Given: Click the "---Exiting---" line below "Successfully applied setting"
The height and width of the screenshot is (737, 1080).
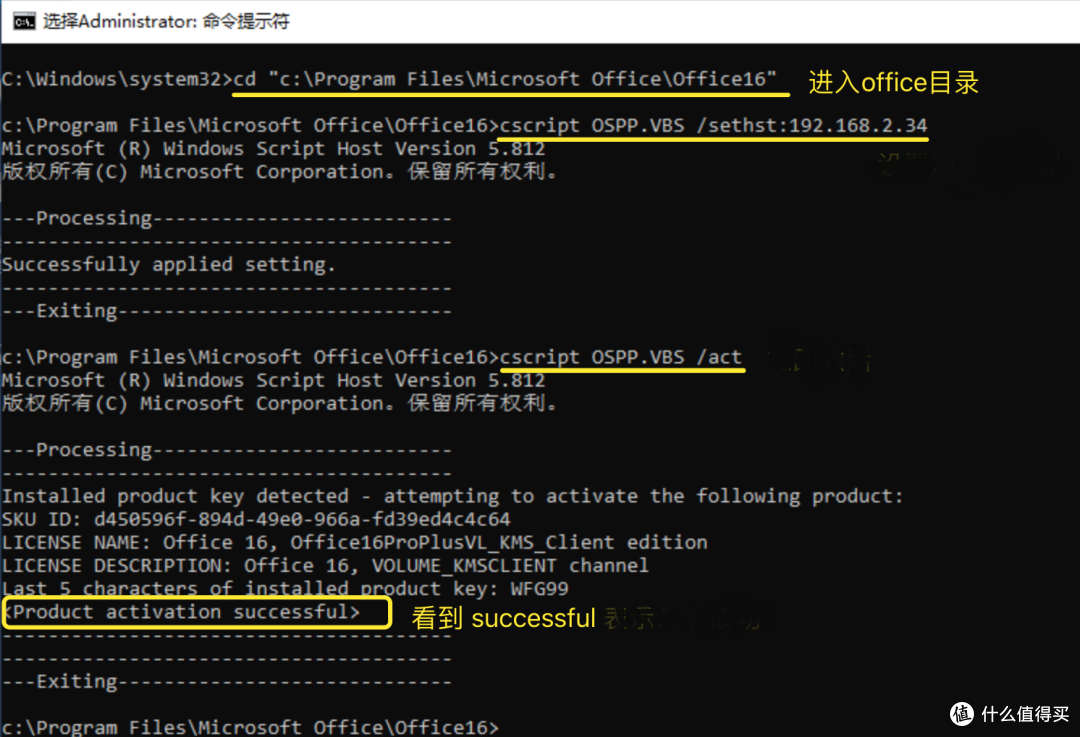Looking at the screenshot, I should 227,311.
